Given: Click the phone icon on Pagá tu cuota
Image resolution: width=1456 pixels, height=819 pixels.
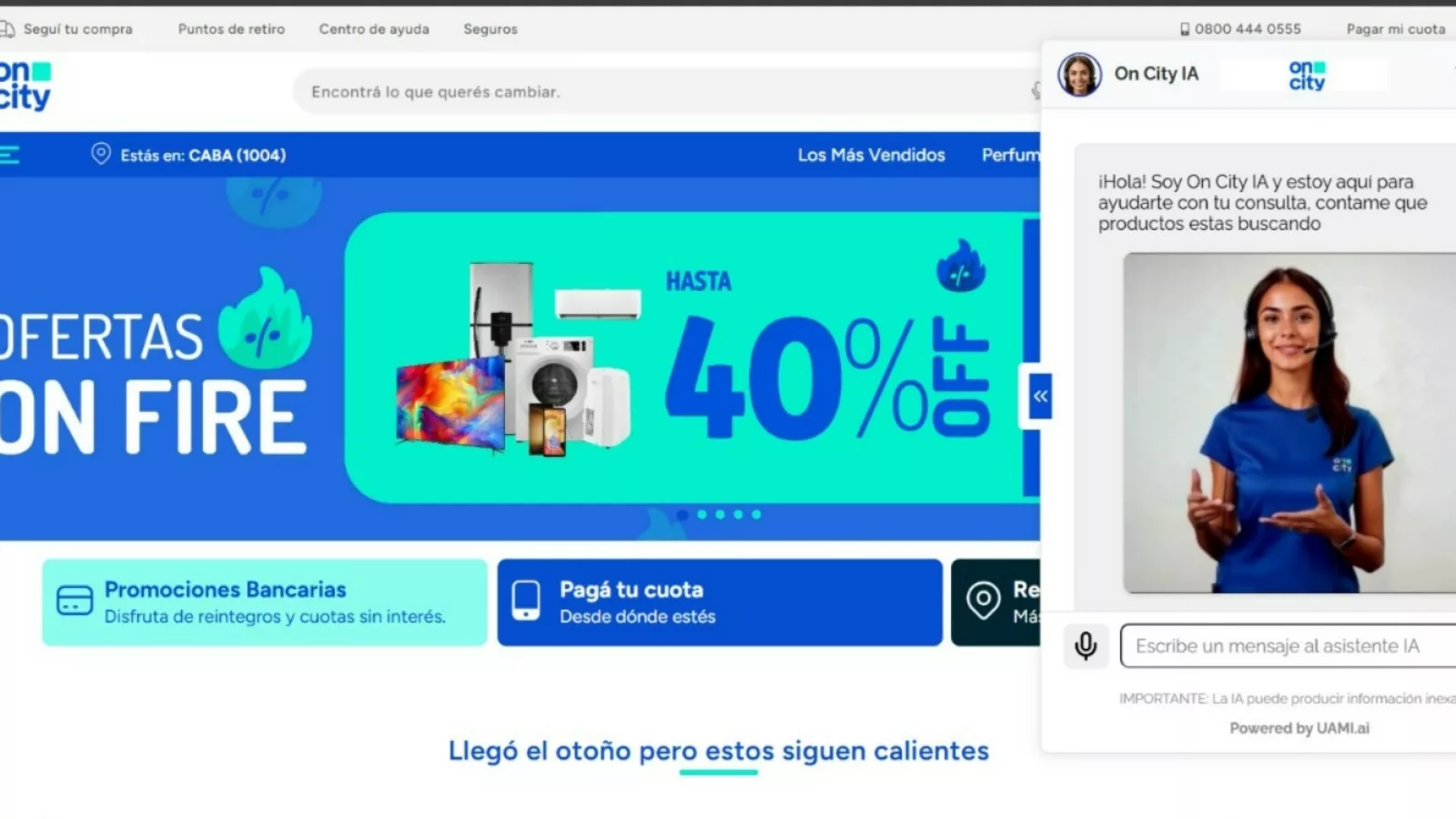Looking at the screenshot, I should pyautogui.click(x=526, y=602).
